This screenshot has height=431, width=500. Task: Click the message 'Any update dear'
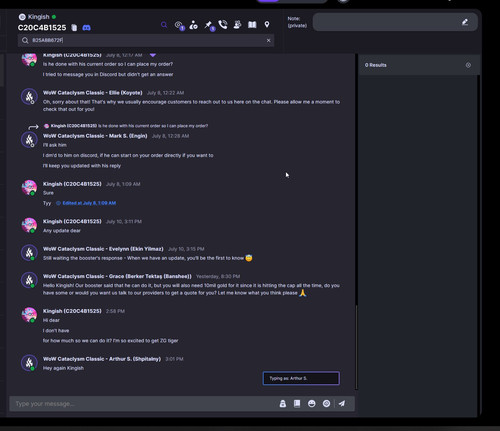pos(62,231)
